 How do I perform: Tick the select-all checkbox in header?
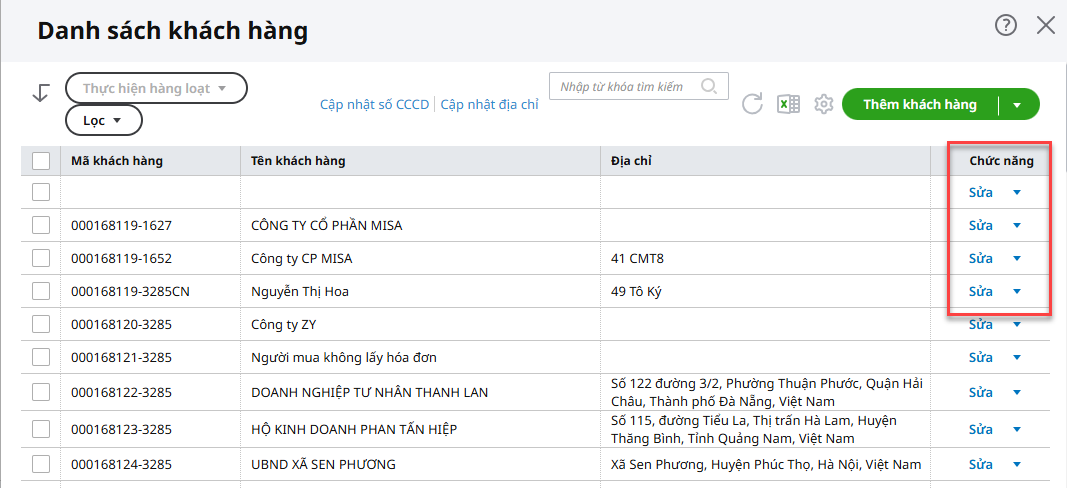tap(41, 161)
